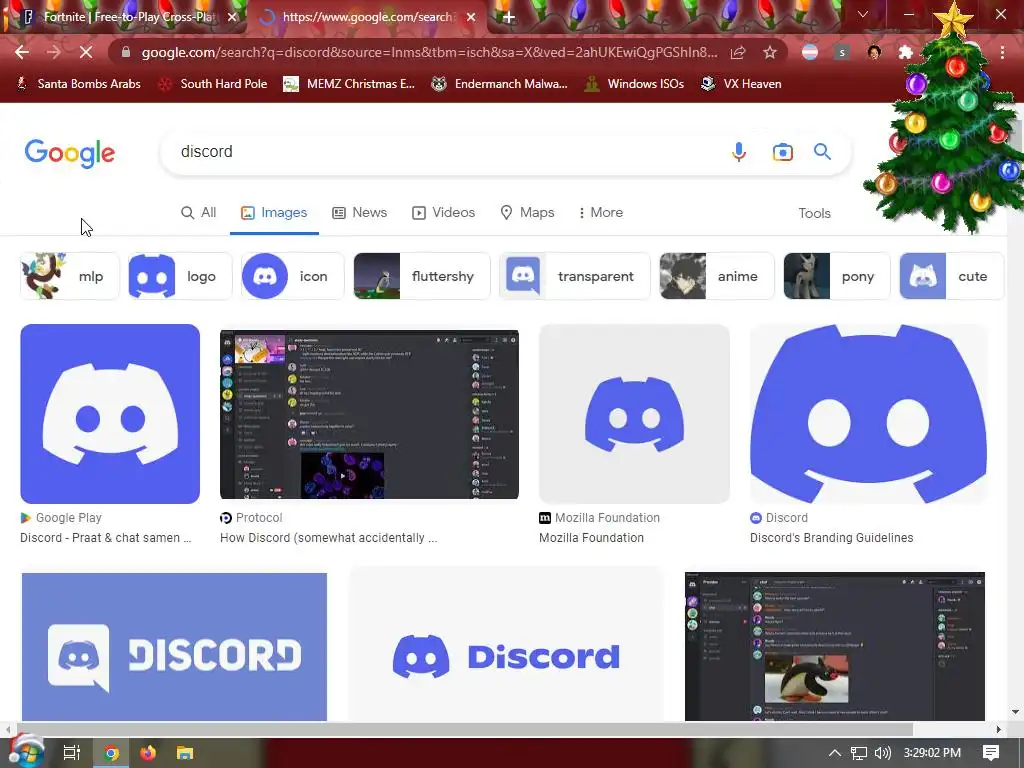Switch to the Fortnite browser tab
This screenshot has width=1024, height=768.
point(129,17)
